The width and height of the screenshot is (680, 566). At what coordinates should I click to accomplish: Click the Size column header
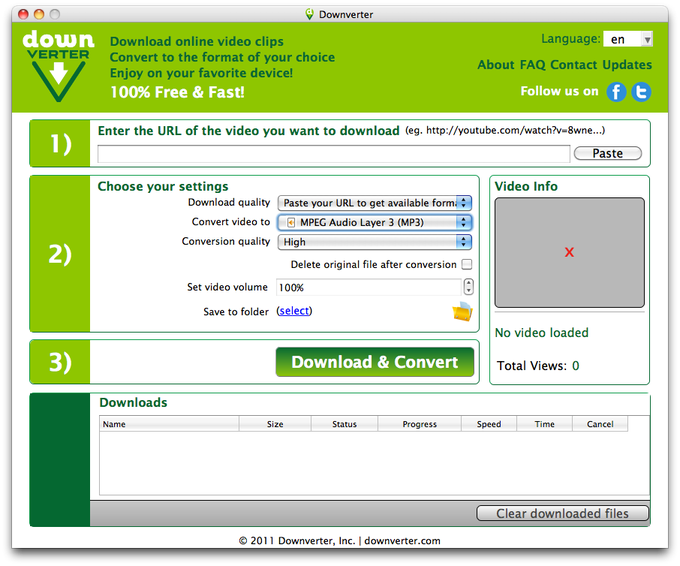[275, 424]
